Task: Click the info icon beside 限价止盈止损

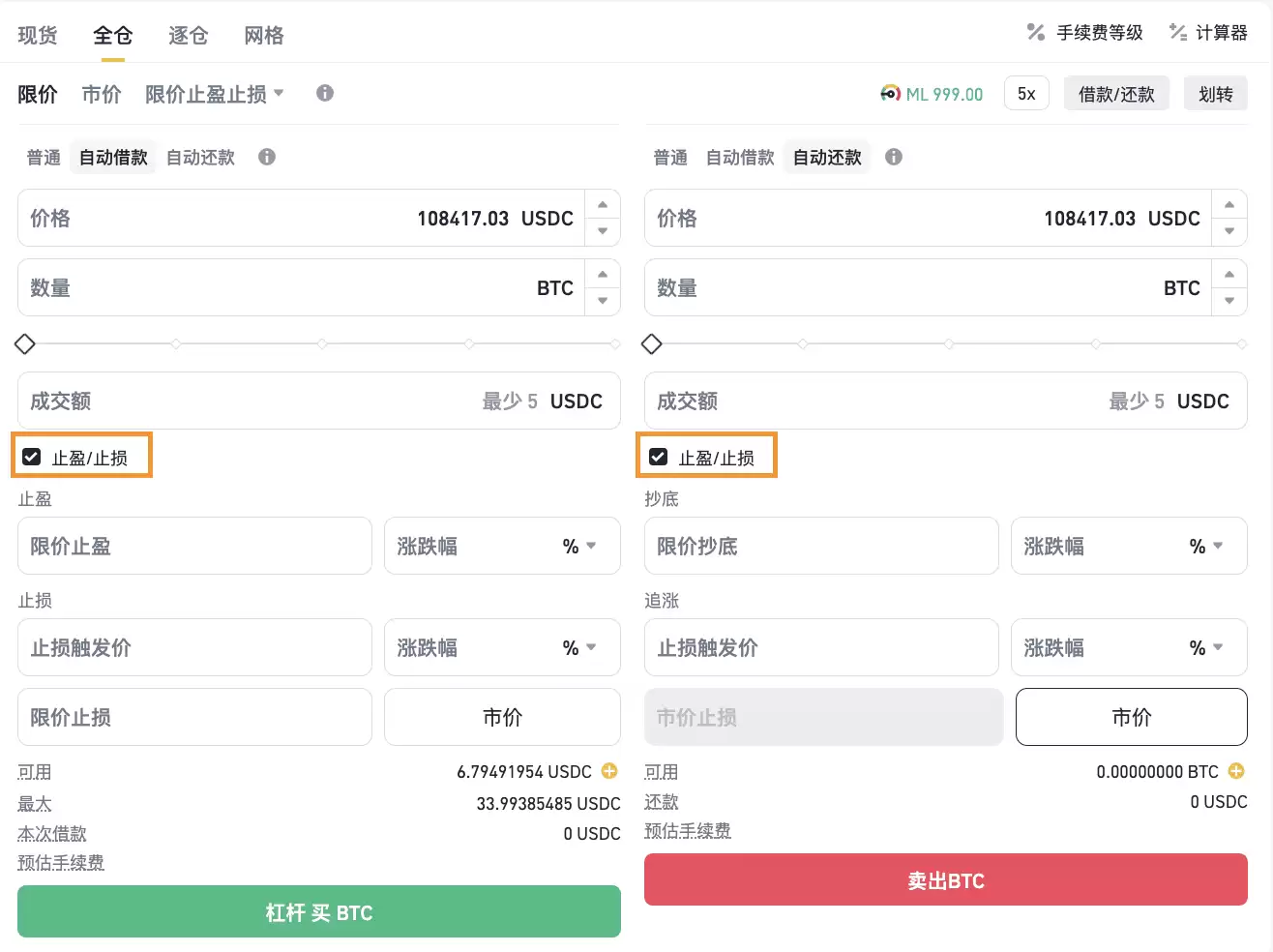Action: click(x=324, y=93)
